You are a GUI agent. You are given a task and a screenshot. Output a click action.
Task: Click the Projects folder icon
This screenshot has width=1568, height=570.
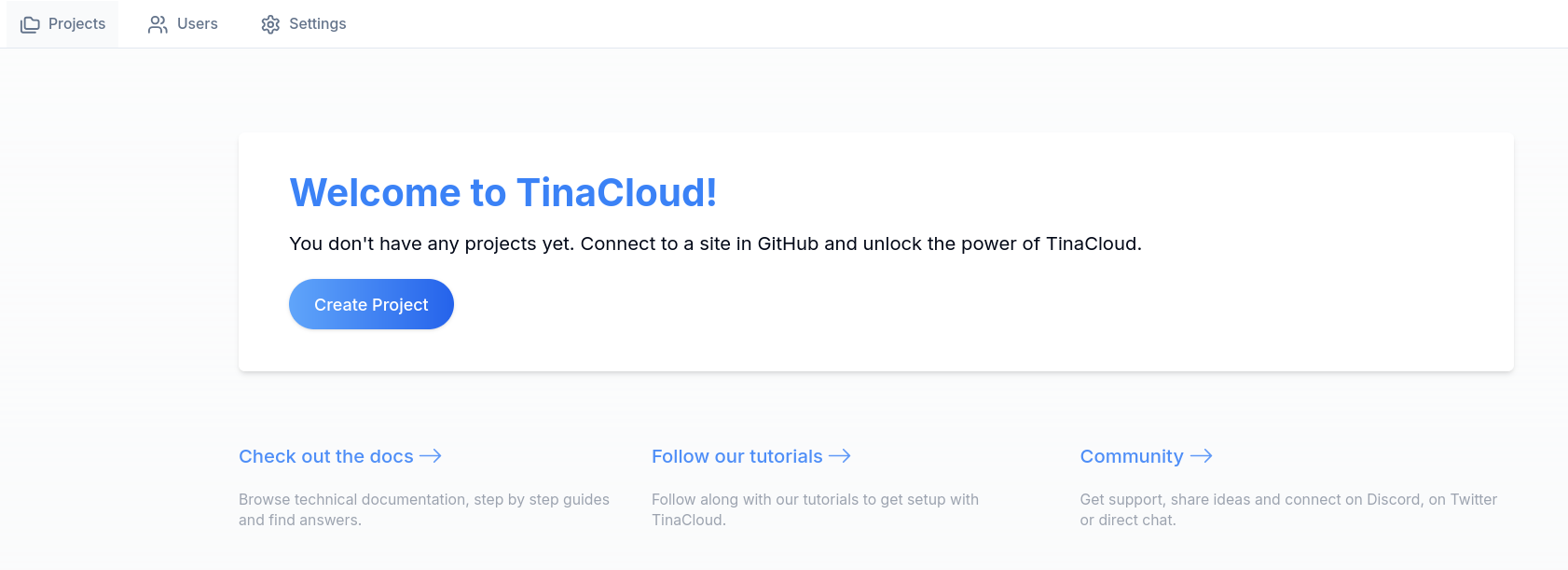coord(30,24)
